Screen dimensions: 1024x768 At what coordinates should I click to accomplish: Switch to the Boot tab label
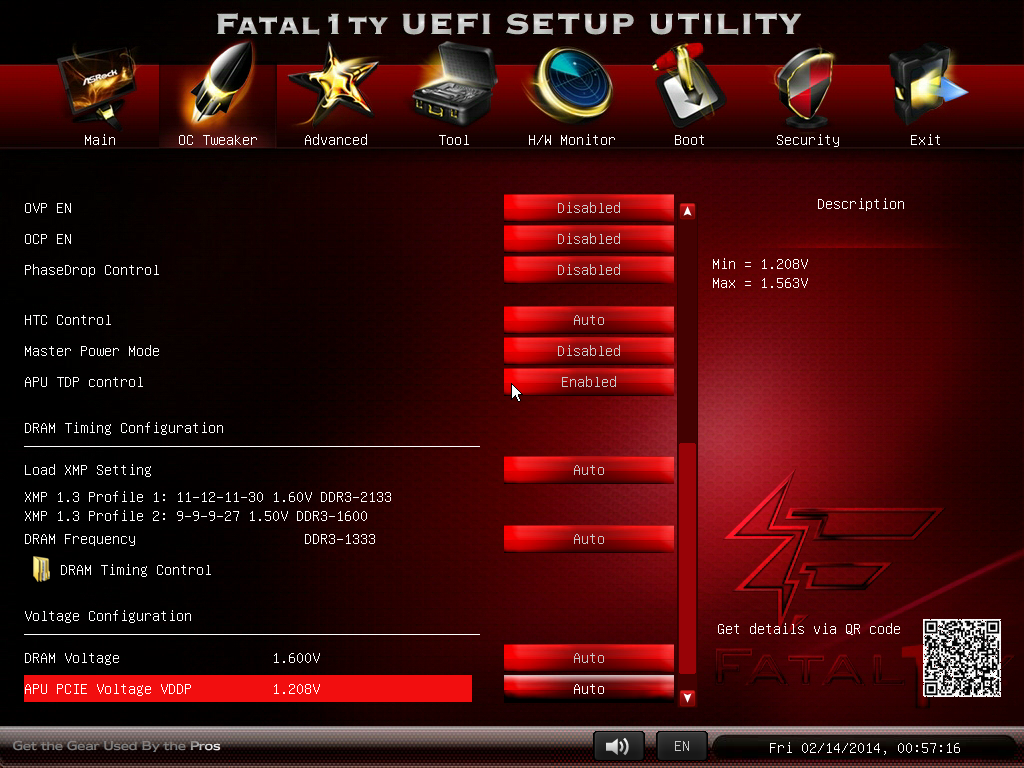point(689,140)
